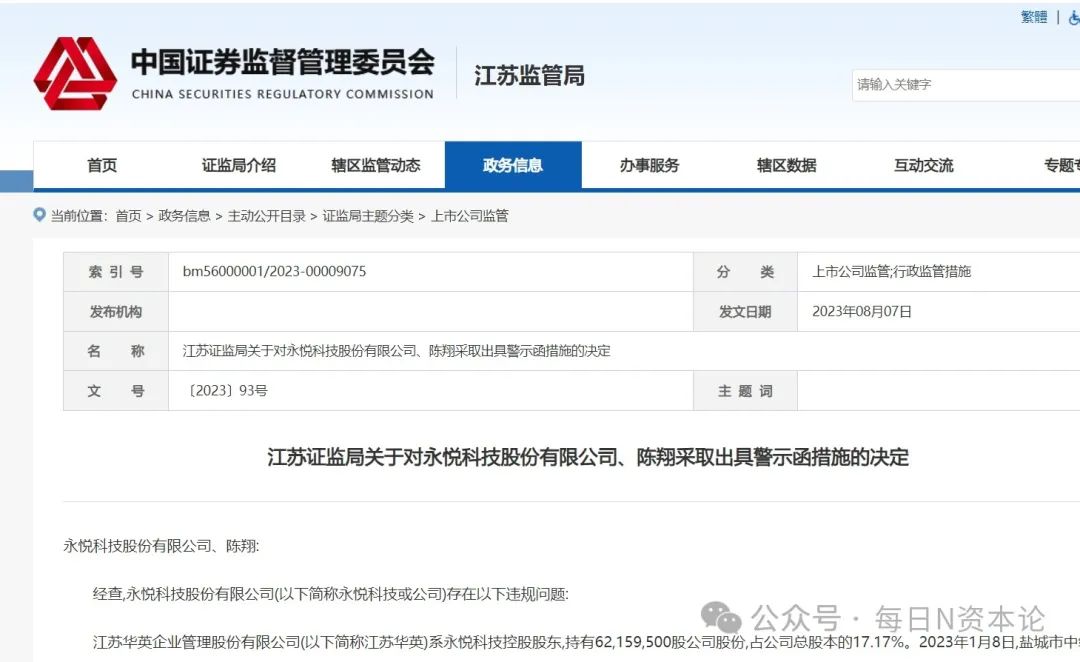Click document number 〔2023〕93号
The height and width of the screenshot is (662, 1080).
point(225,391)
